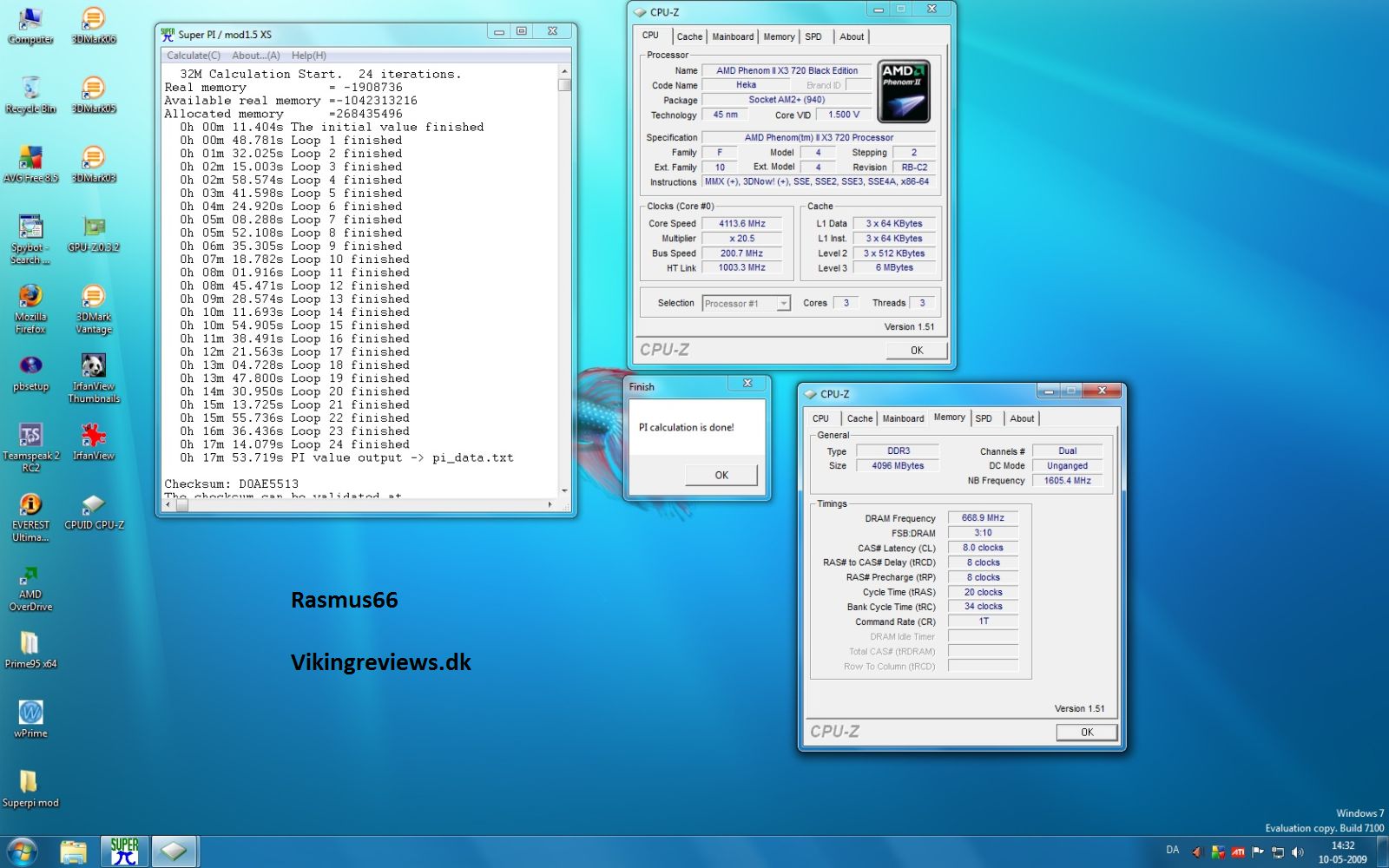Open About menu in Super PI
Viewport: 1389px width, 868px height.
point(256,56)
